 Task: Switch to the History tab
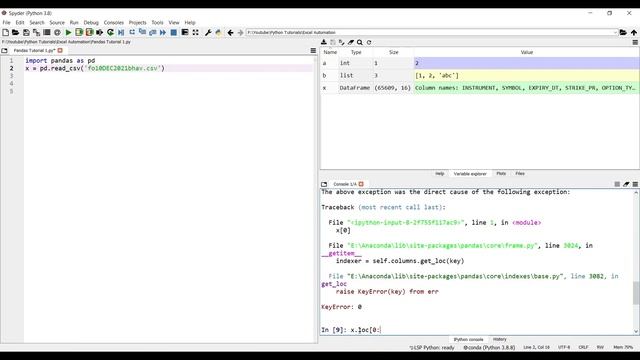(x=499, y=339)
